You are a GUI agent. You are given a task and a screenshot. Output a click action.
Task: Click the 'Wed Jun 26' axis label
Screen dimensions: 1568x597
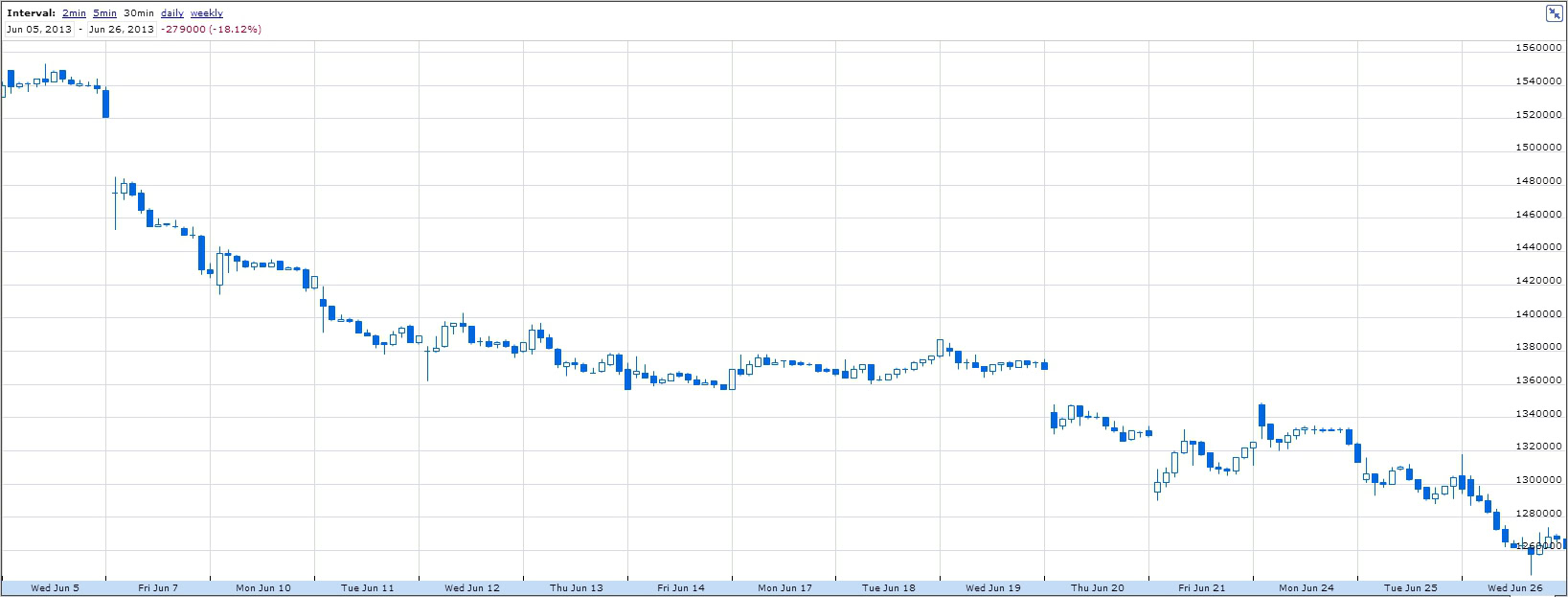click(x=1514, y=587)
